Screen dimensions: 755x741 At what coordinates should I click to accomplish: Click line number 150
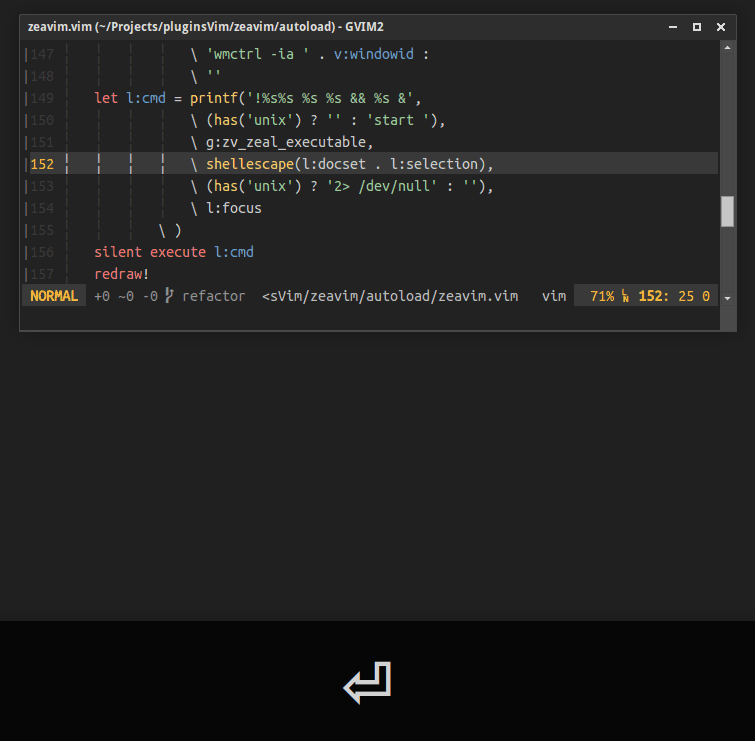42,120
